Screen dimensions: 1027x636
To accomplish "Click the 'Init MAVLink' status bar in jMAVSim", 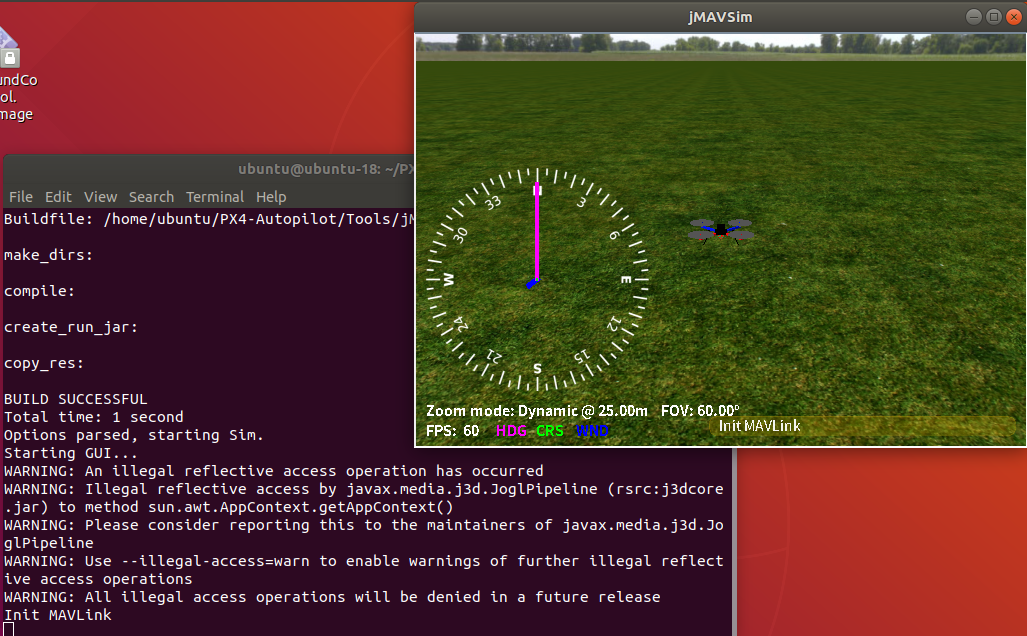I will point(863,426).
